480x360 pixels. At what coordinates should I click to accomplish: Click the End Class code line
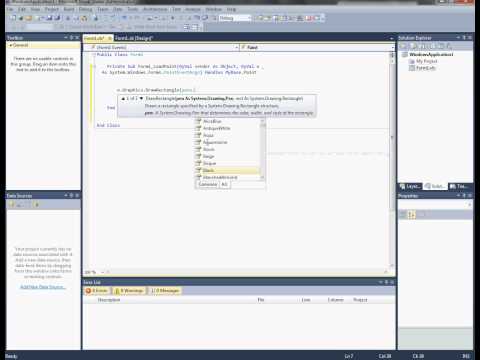tap(108, 125)
